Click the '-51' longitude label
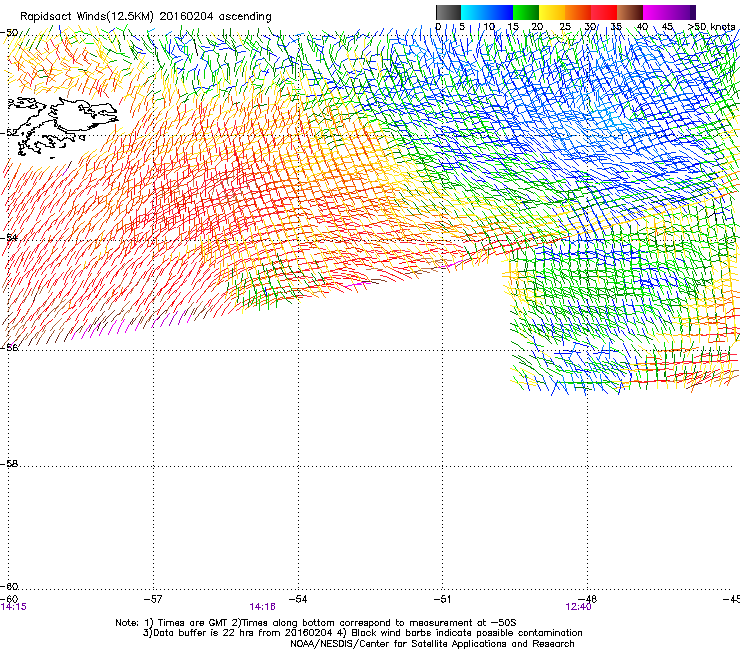Image resolution: width=740 pixels, height=650 pixels. [442, 599]
